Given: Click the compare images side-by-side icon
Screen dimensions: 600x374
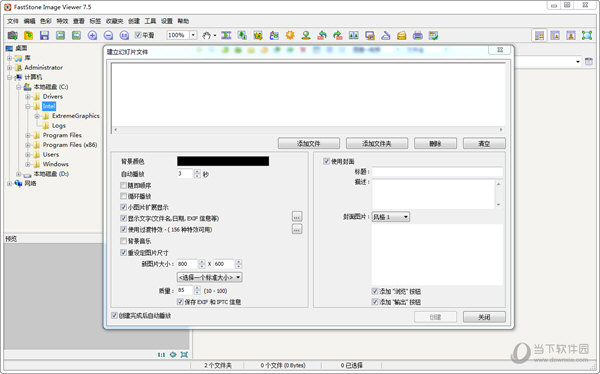Looking at the screenshot, I should click(x=354, y=36).
